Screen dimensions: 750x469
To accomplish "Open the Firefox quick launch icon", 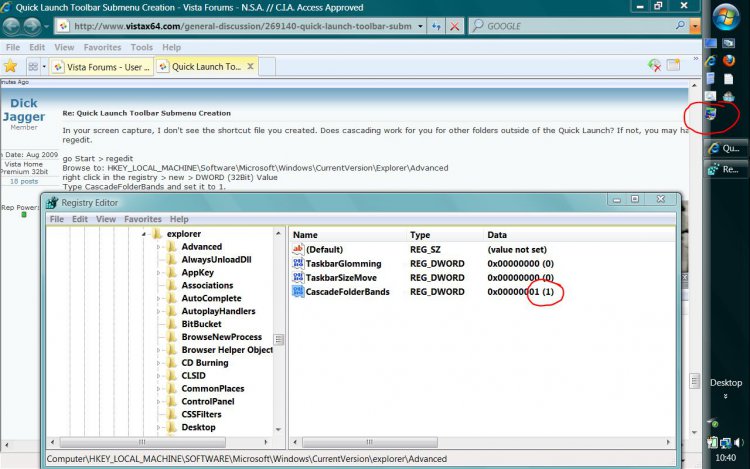I will coord(728,60).
